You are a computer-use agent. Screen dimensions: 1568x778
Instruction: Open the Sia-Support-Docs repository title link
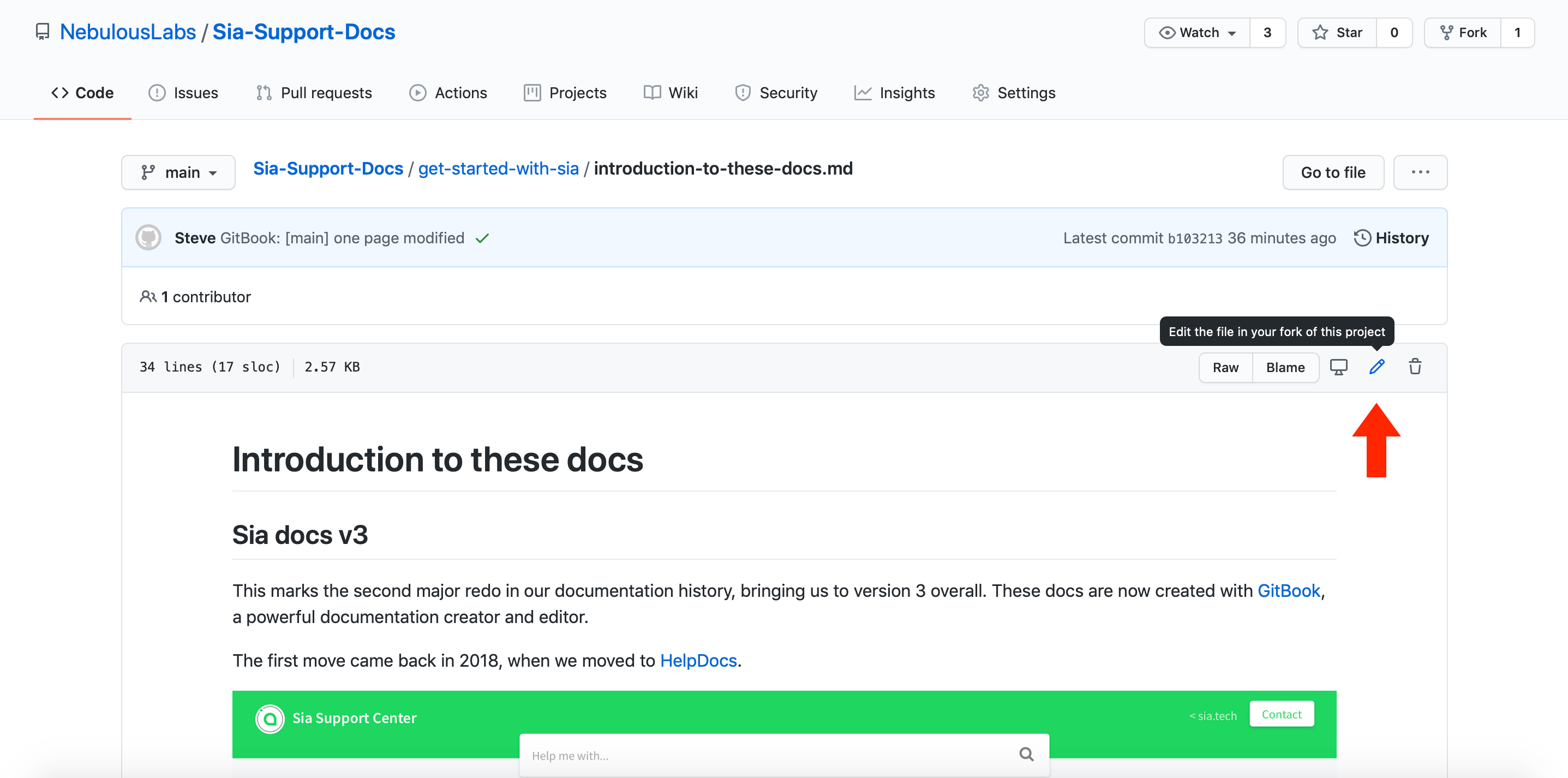click(x=304, y=32)
